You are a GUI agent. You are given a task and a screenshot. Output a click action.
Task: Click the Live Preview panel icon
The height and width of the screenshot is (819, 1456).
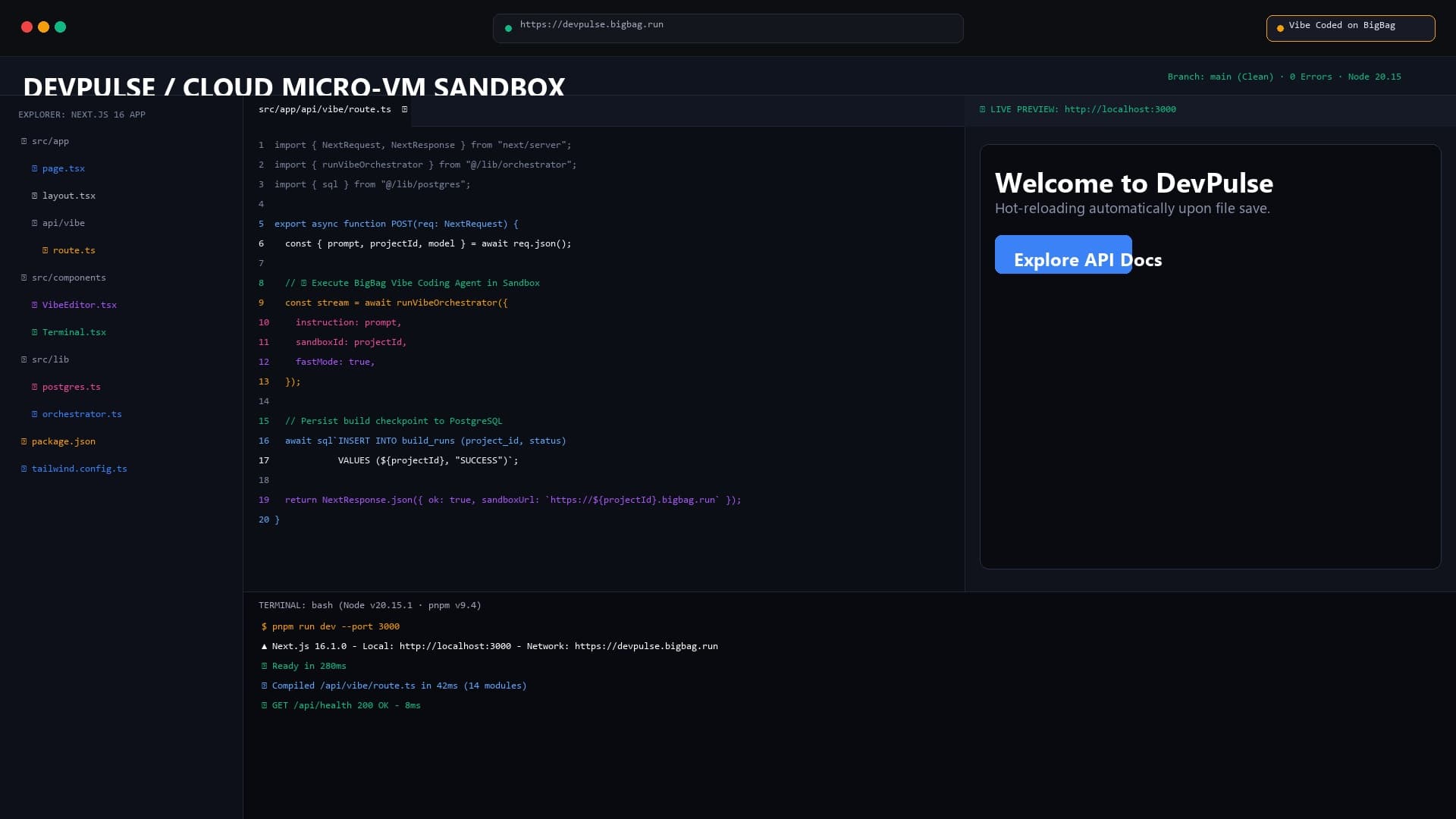click(x=982, y=109)
